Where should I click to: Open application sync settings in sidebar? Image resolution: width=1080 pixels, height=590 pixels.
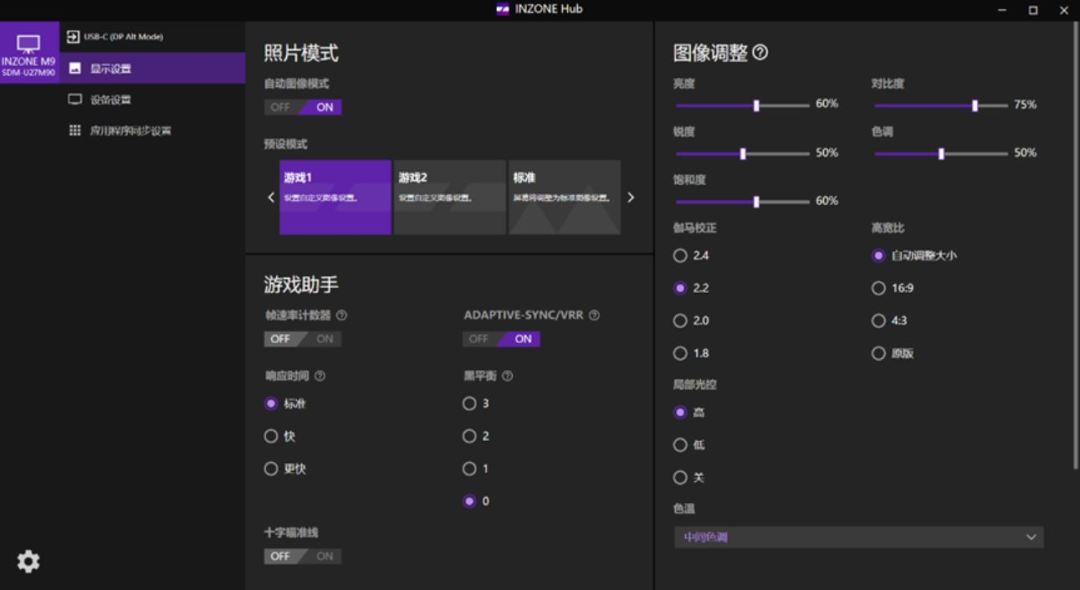tap(153, 130)
